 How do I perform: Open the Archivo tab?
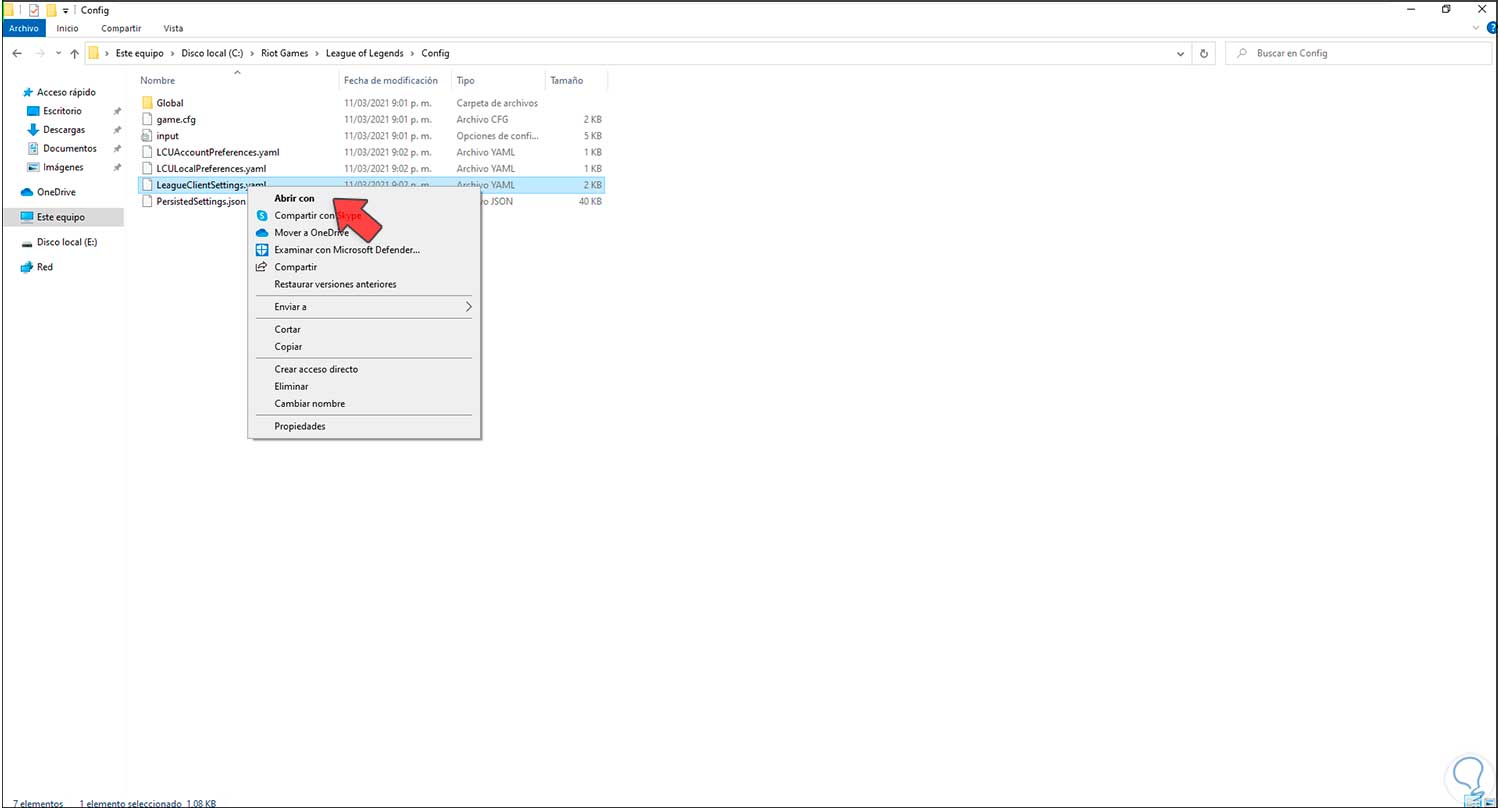tap(23, 29)
